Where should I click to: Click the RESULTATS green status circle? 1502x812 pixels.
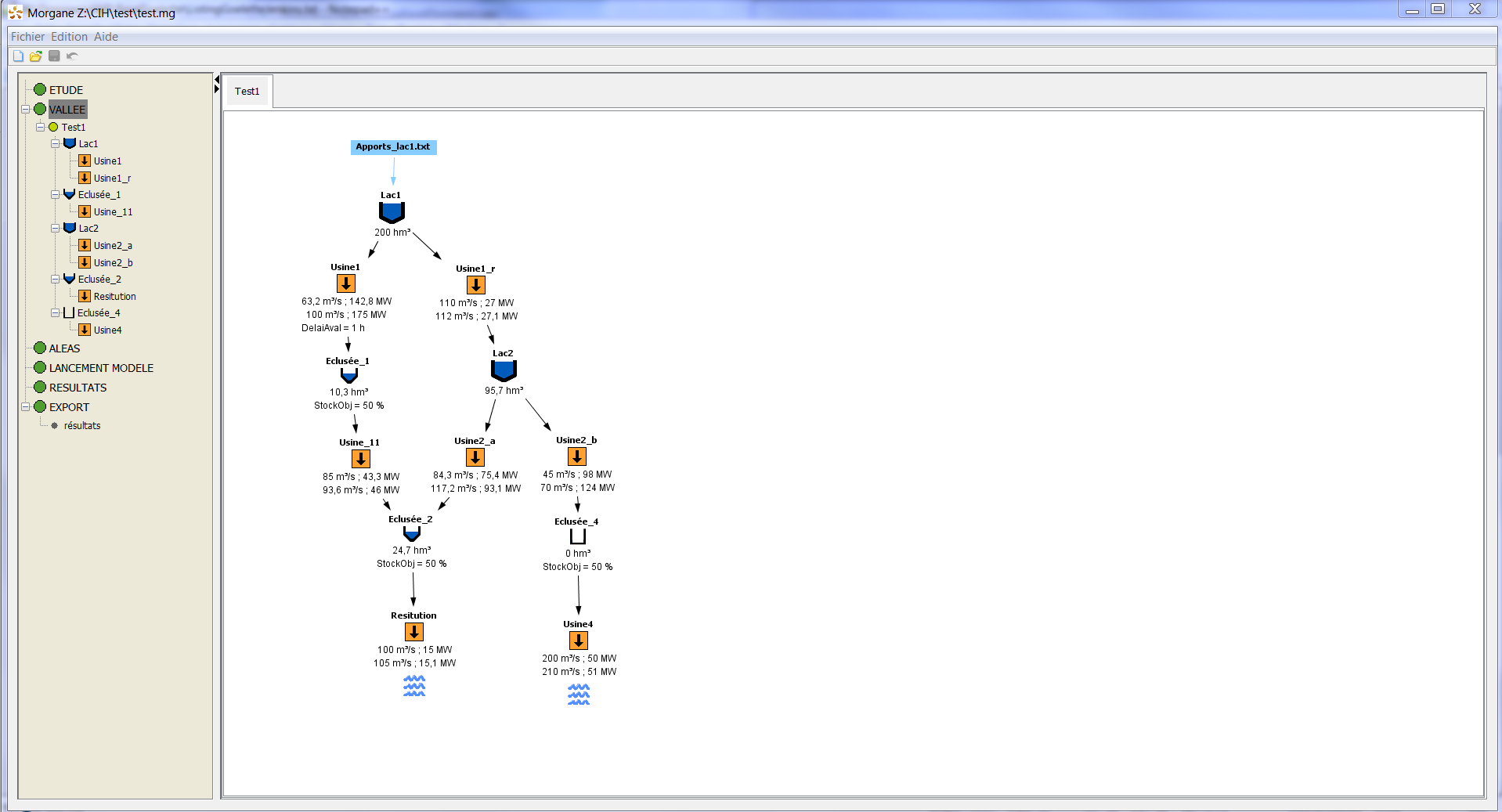pyautogui.click(x=40, y=387)
